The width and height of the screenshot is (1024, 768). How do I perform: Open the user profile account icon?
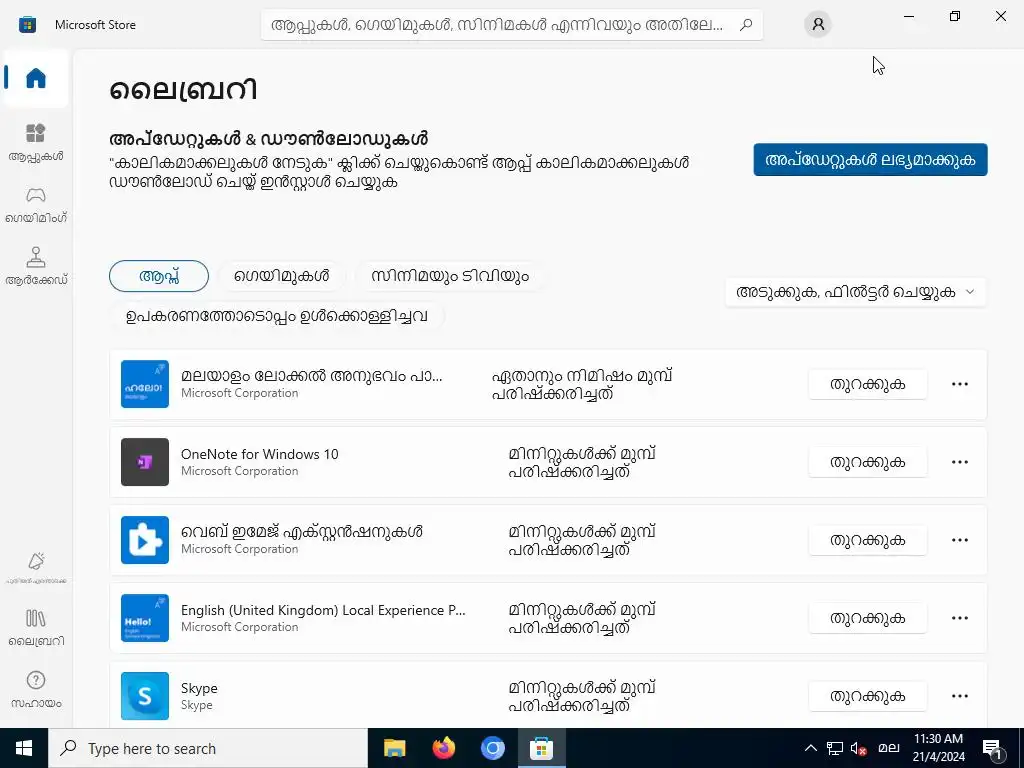point(818,25)
